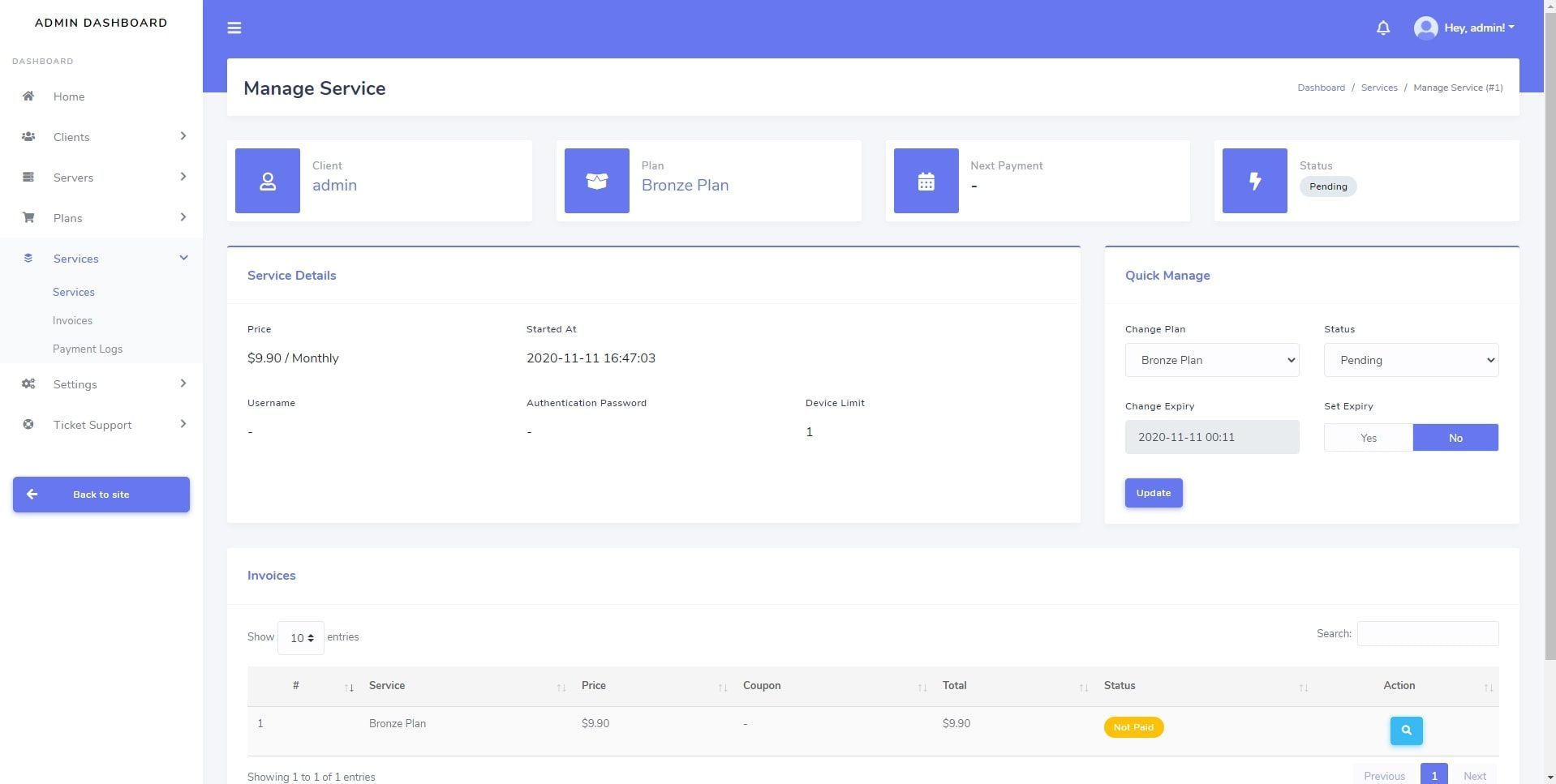Expand the Clients menu chevron
Screen dimensions: 1556x784
pyautogui.click(x=183, y=136)
